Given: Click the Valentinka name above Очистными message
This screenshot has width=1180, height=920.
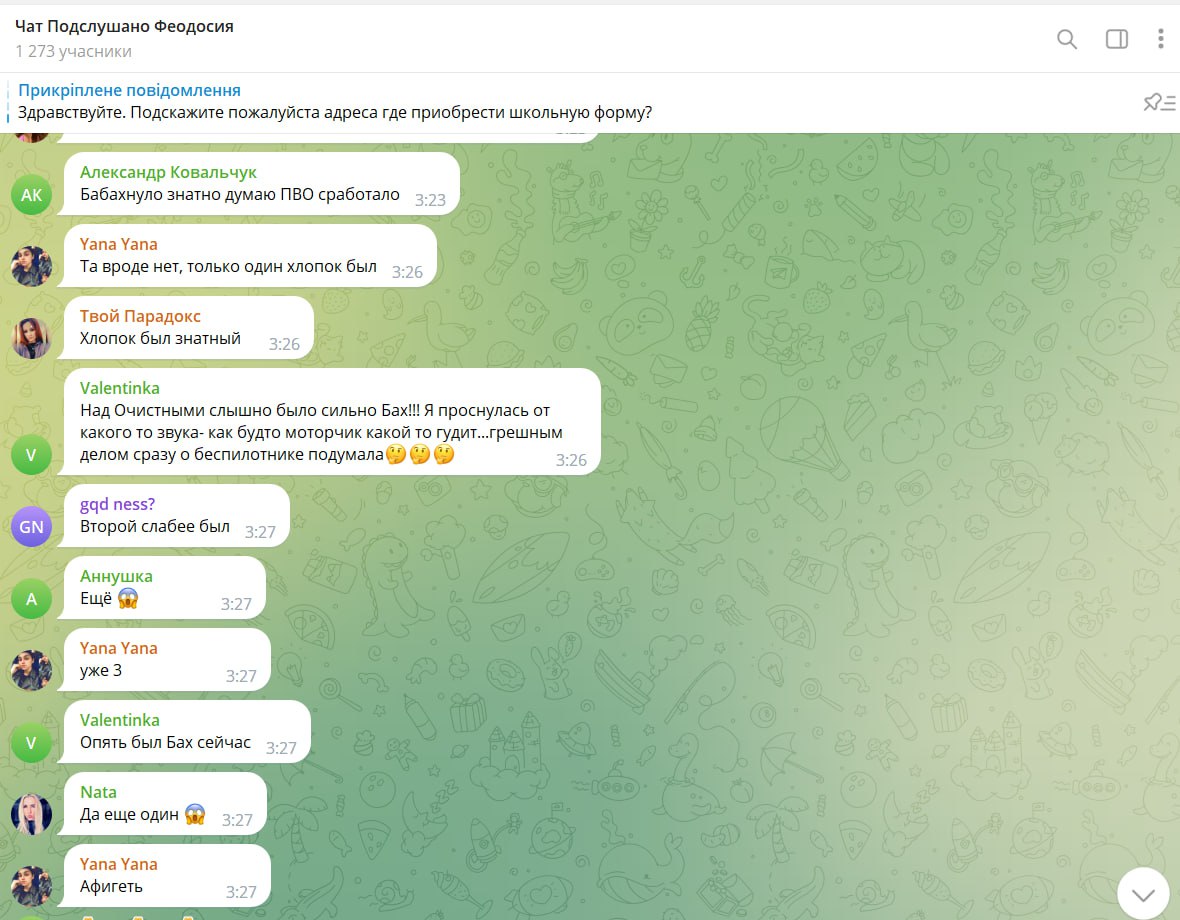Looking at the screenshot, I should click(120, 388).
